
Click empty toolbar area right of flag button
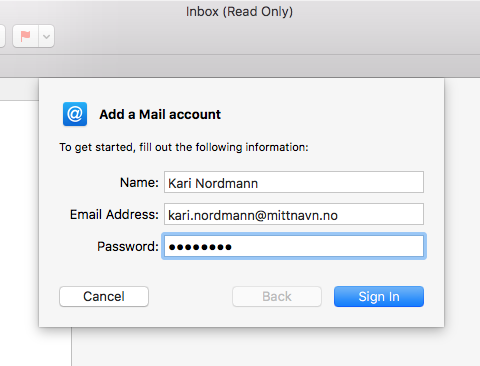pos(267,36)
